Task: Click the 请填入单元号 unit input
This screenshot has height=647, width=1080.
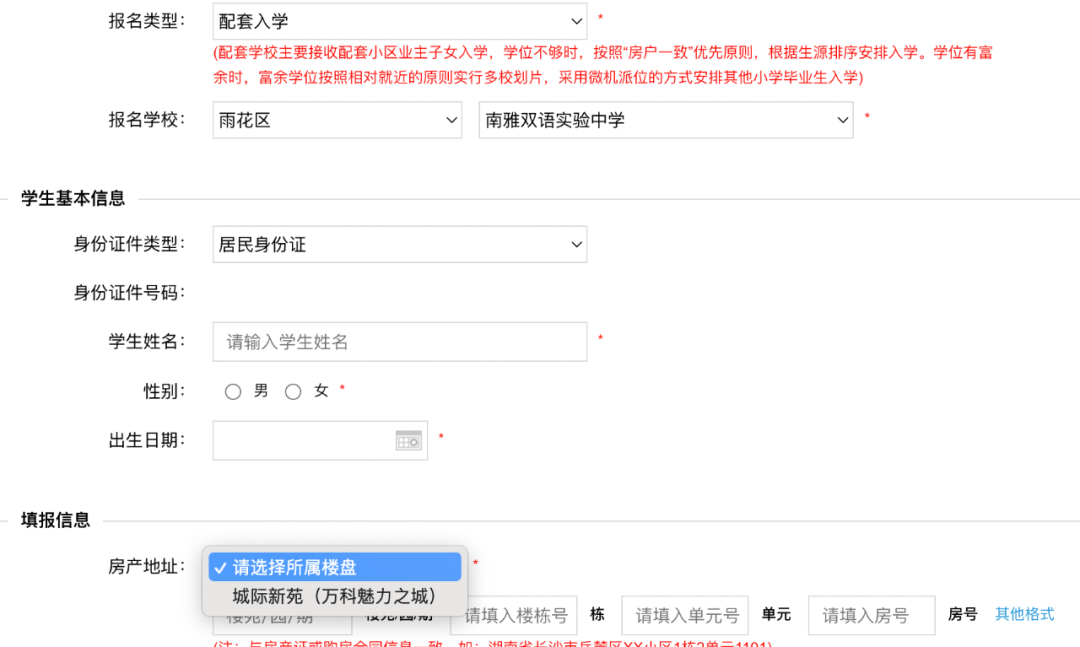Action: pos(685,615)
